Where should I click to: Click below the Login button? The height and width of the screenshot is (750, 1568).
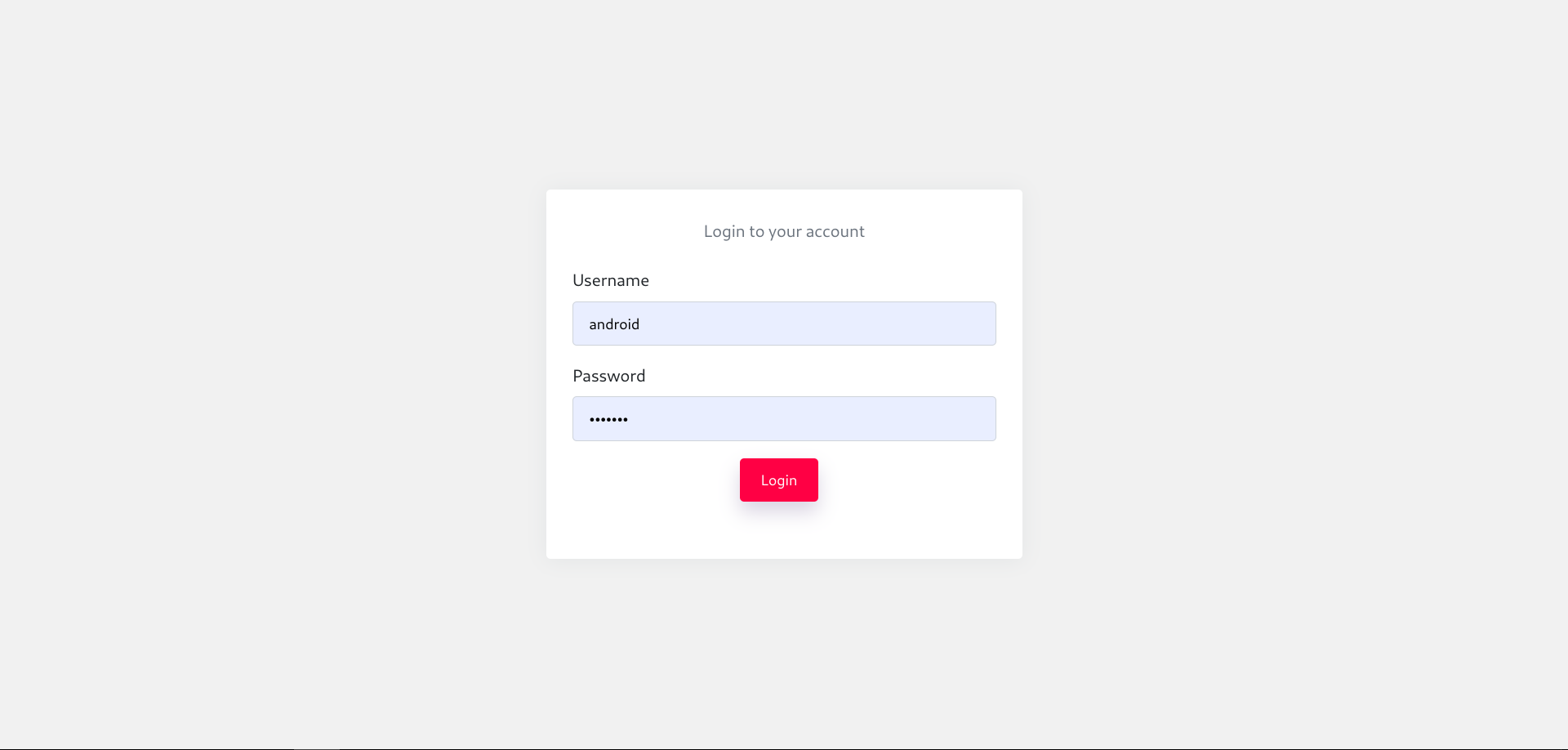coord(778,527)
